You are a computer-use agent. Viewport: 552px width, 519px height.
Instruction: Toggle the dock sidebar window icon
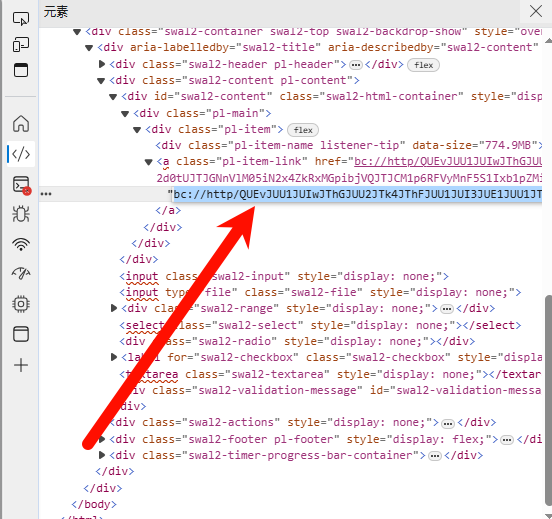[21, 70]
